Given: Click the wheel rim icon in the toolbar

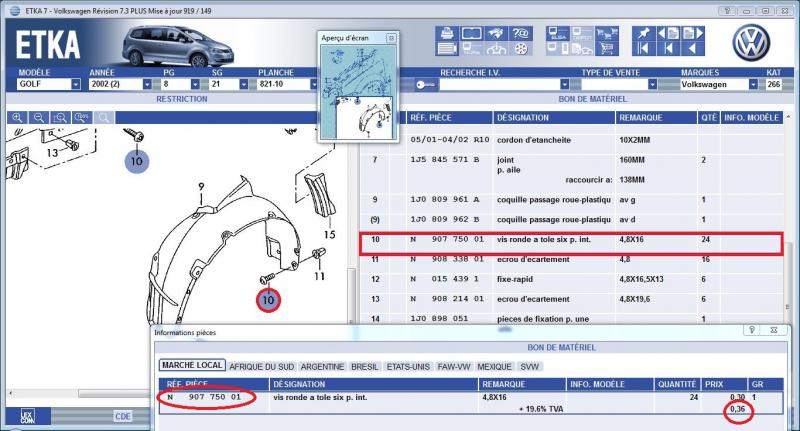Looking at the screenshot, I should 520,49.
